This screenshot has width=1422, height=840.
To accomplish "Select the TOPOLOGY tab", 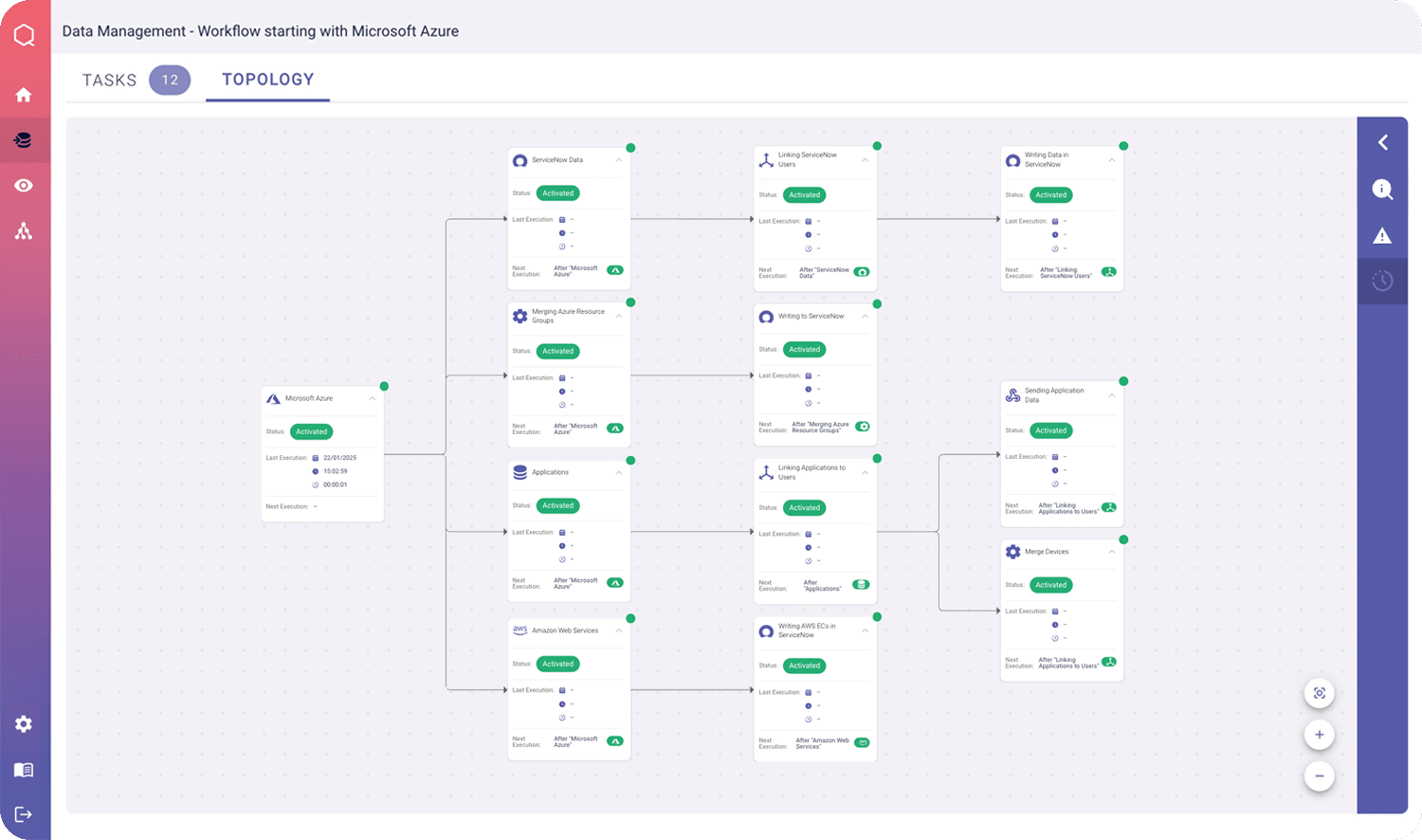I will (x=267, y=80).
